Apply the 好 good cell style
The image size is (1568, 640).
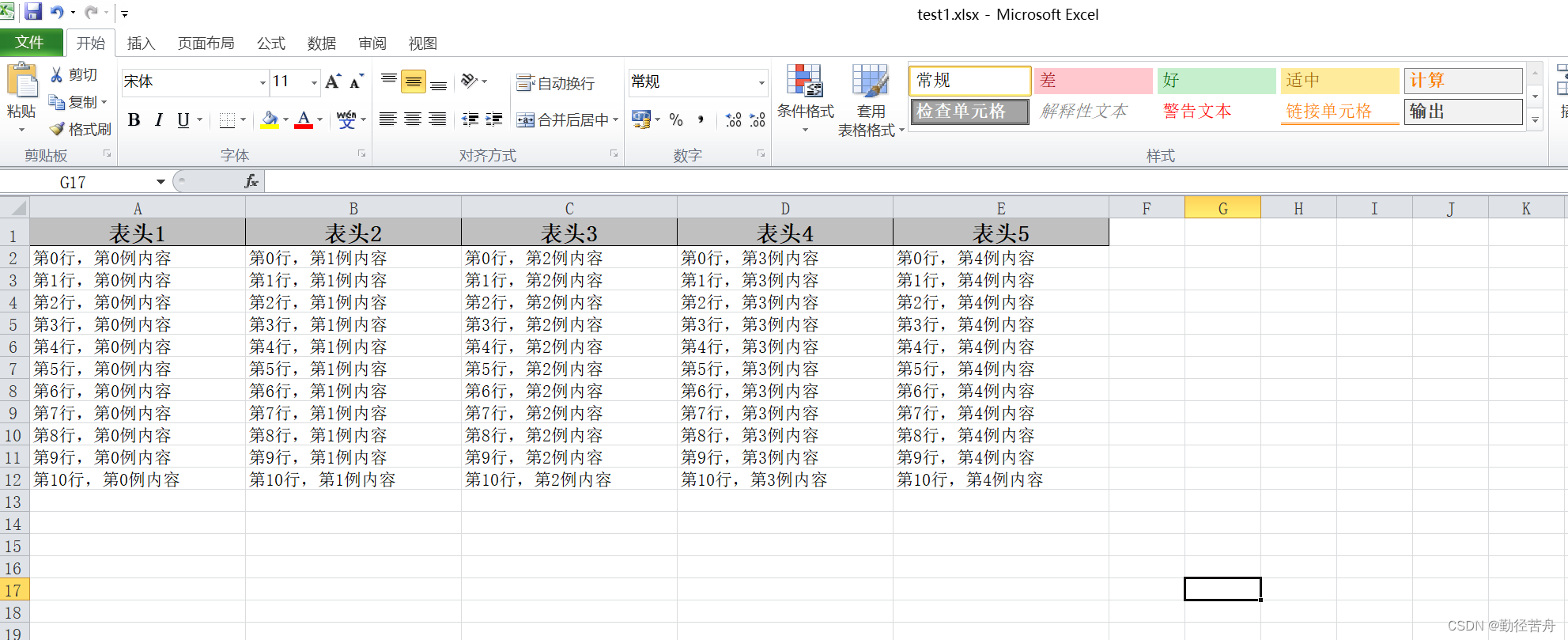[1216, 80]
